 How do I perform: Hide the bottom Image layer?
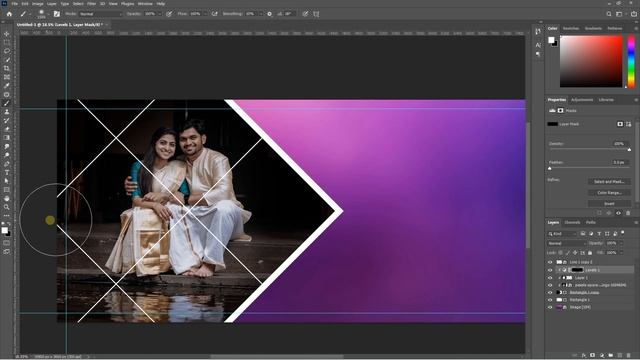[550, 307]
